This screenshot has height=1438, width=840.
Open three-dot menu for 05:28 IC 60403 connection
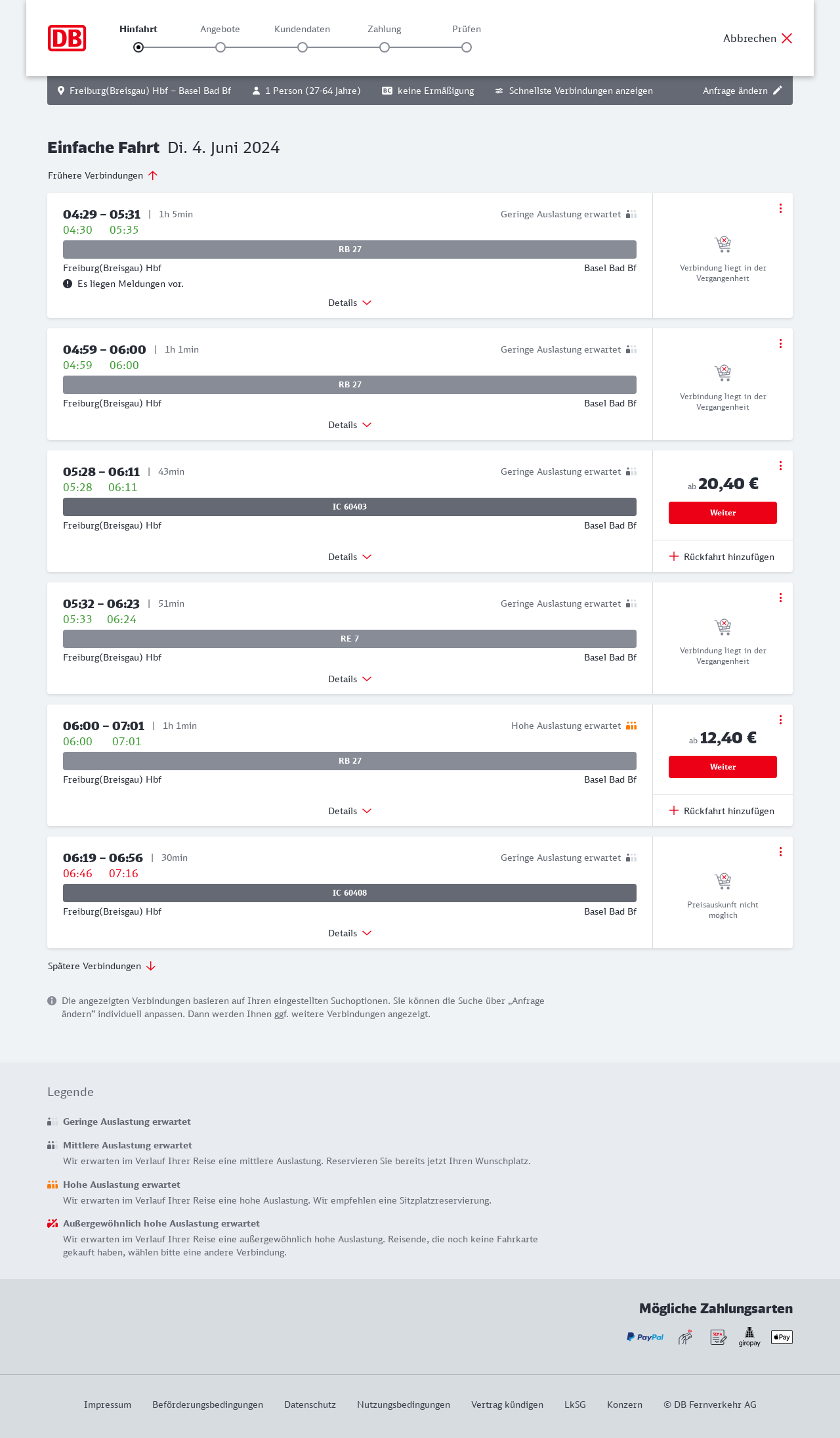tap(780, 466)
